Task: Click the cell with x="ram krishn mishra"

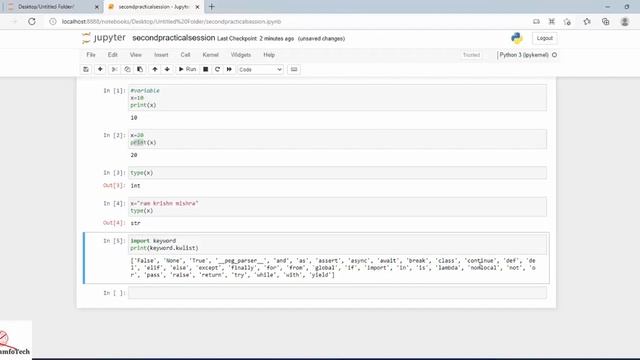Action: pyautogui.click(x=337, y=207)
